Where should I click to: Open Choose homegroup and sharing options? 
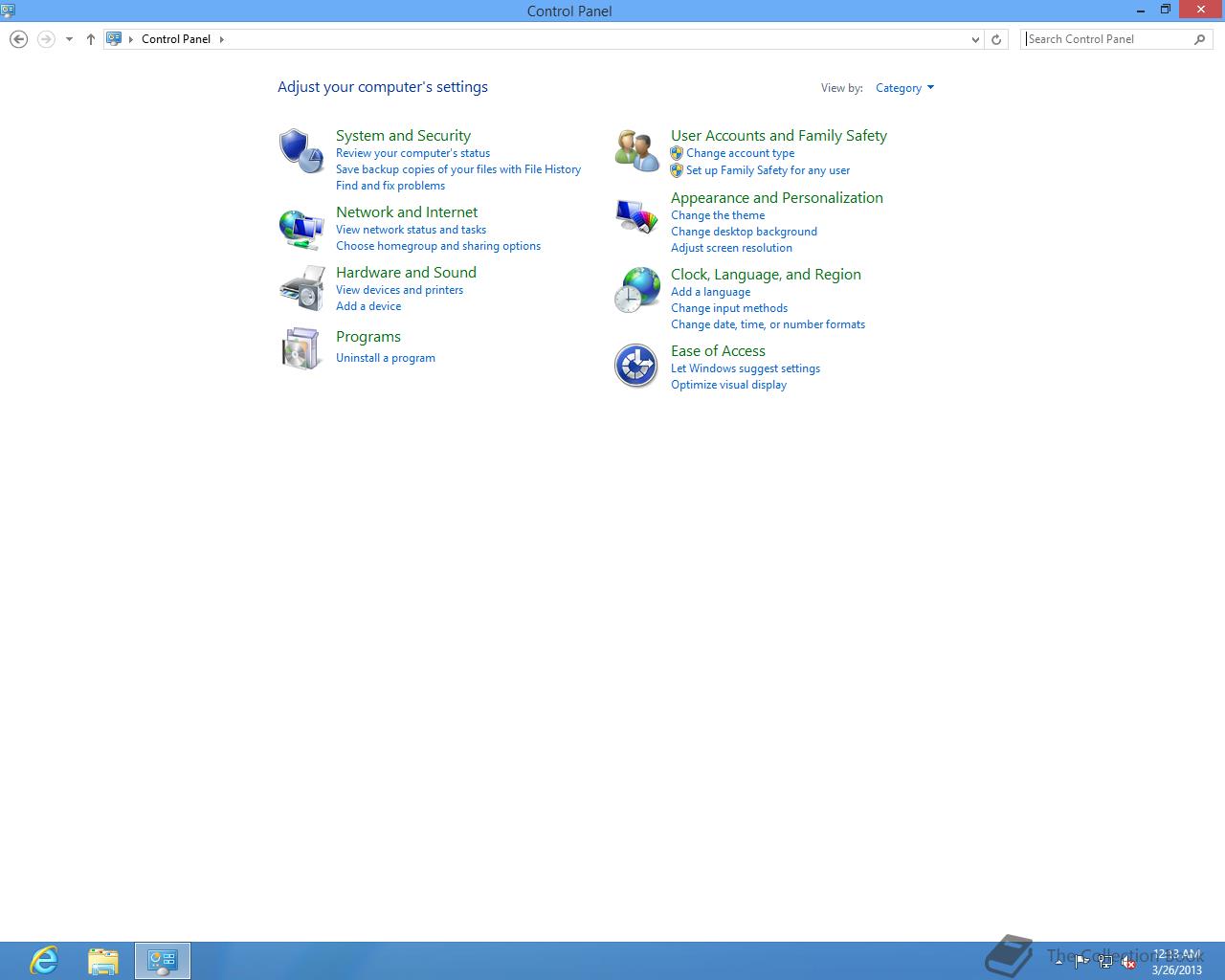[x=438, y=246]
